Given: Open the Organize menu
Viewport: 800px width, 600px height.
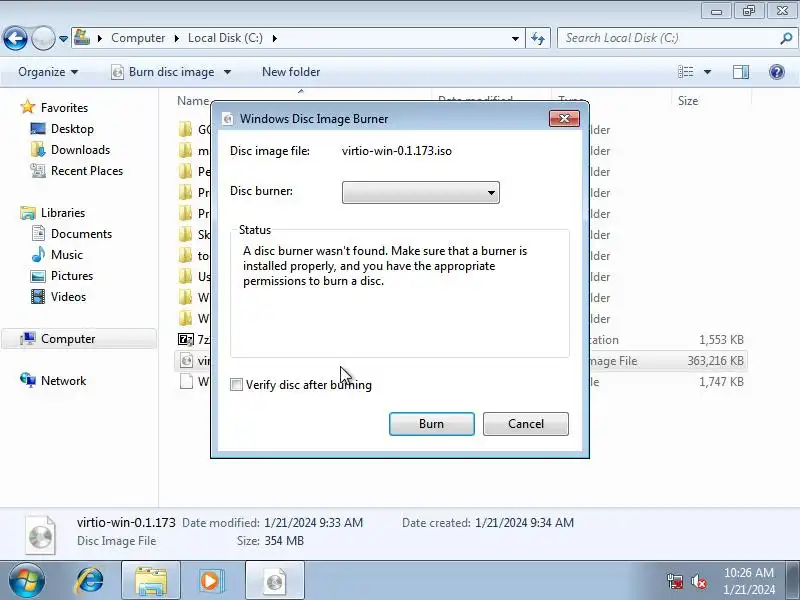Looking at the screenshot, I should pyautogui.click(x=47, y=72).
